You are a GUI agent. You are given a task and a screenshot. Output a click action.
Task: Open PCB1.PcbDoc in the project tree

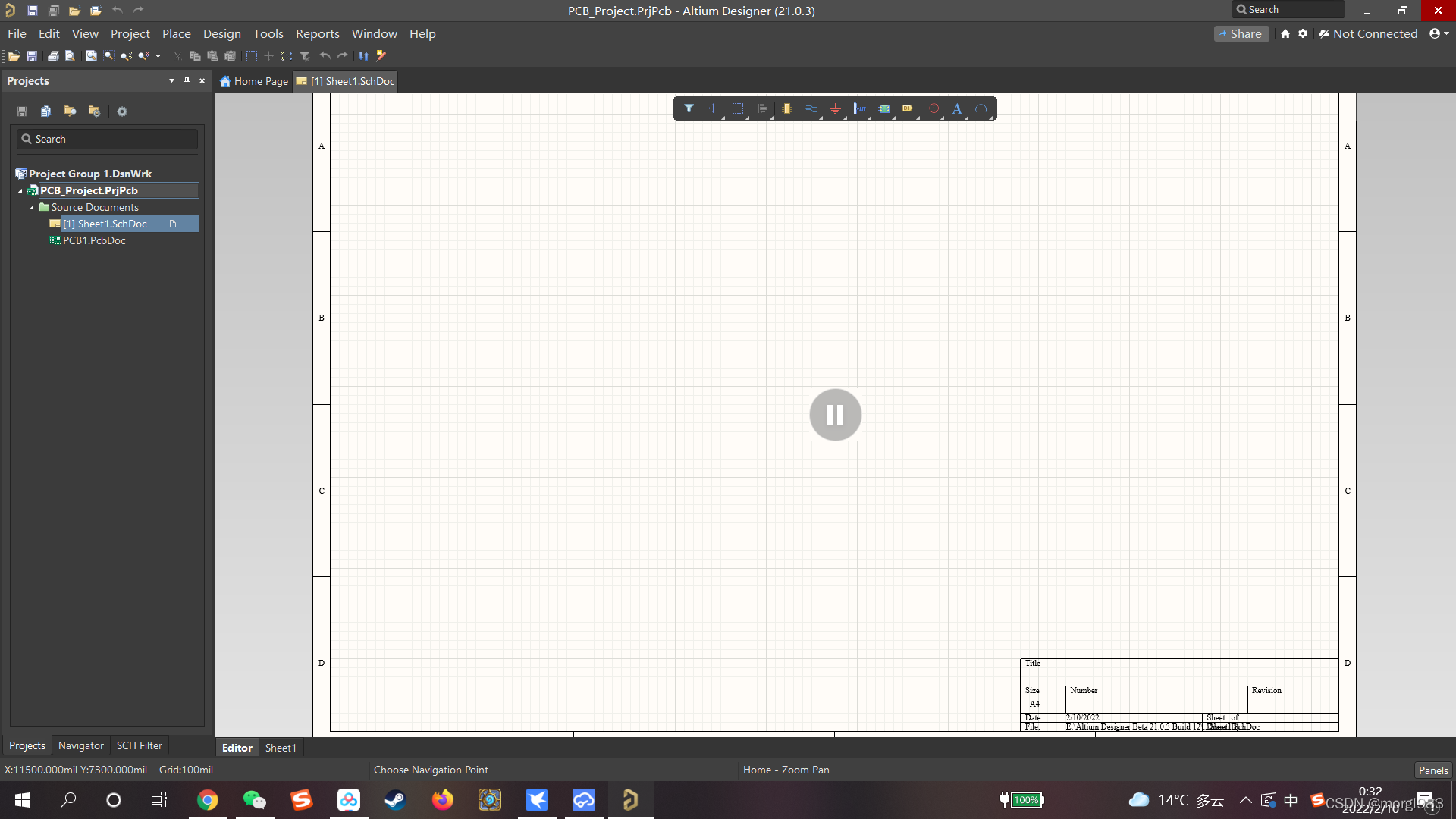[94, 240]
